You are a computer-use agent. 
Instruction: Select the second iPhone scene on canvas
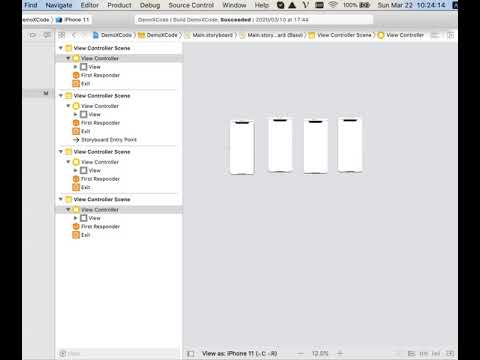pos(280,145)
